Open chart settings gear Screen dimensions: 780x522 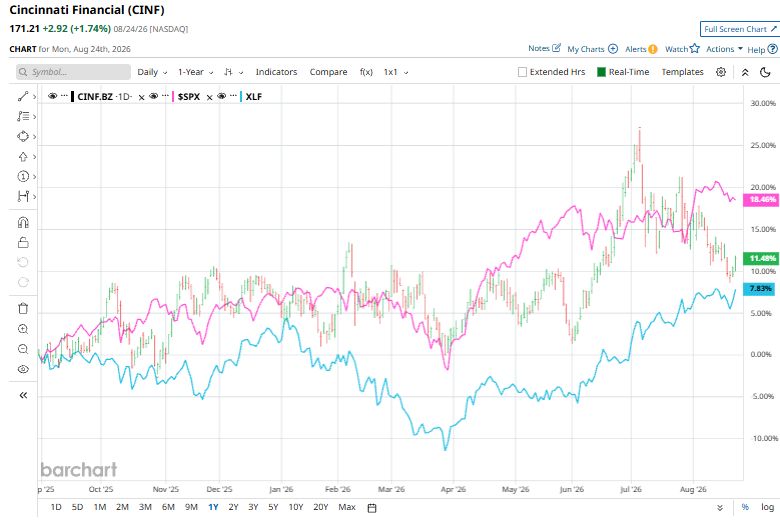point(721,72)
